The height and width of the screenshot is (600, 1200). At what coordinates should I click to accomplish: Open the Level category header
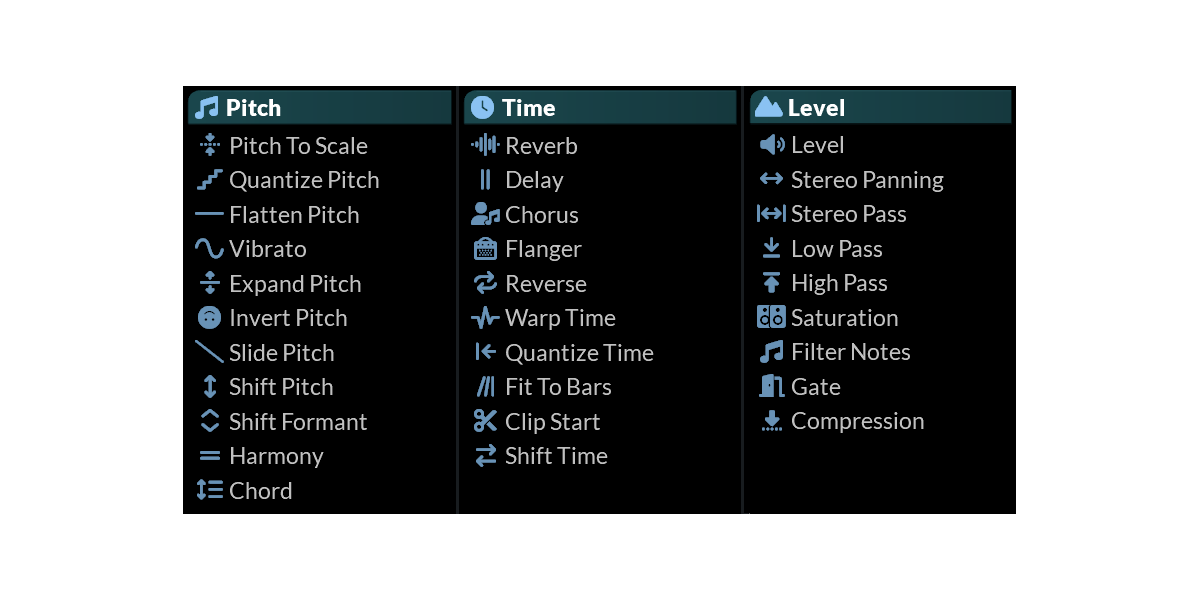click(880, 107)
